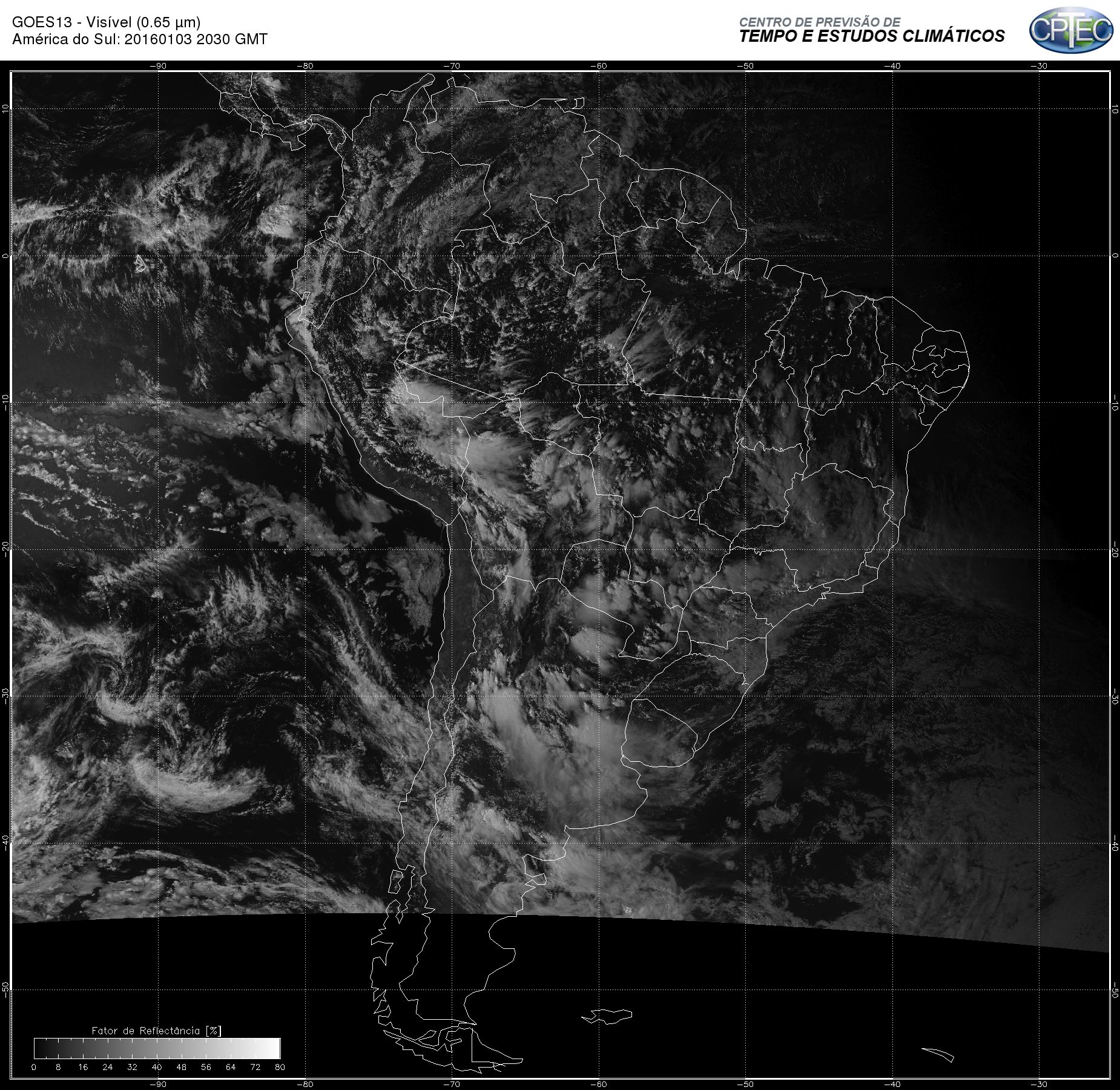The height and width of the screenshot is (1090, 1120).
Task: Click the color bar tick value 56
Action: coord(206,1067)
